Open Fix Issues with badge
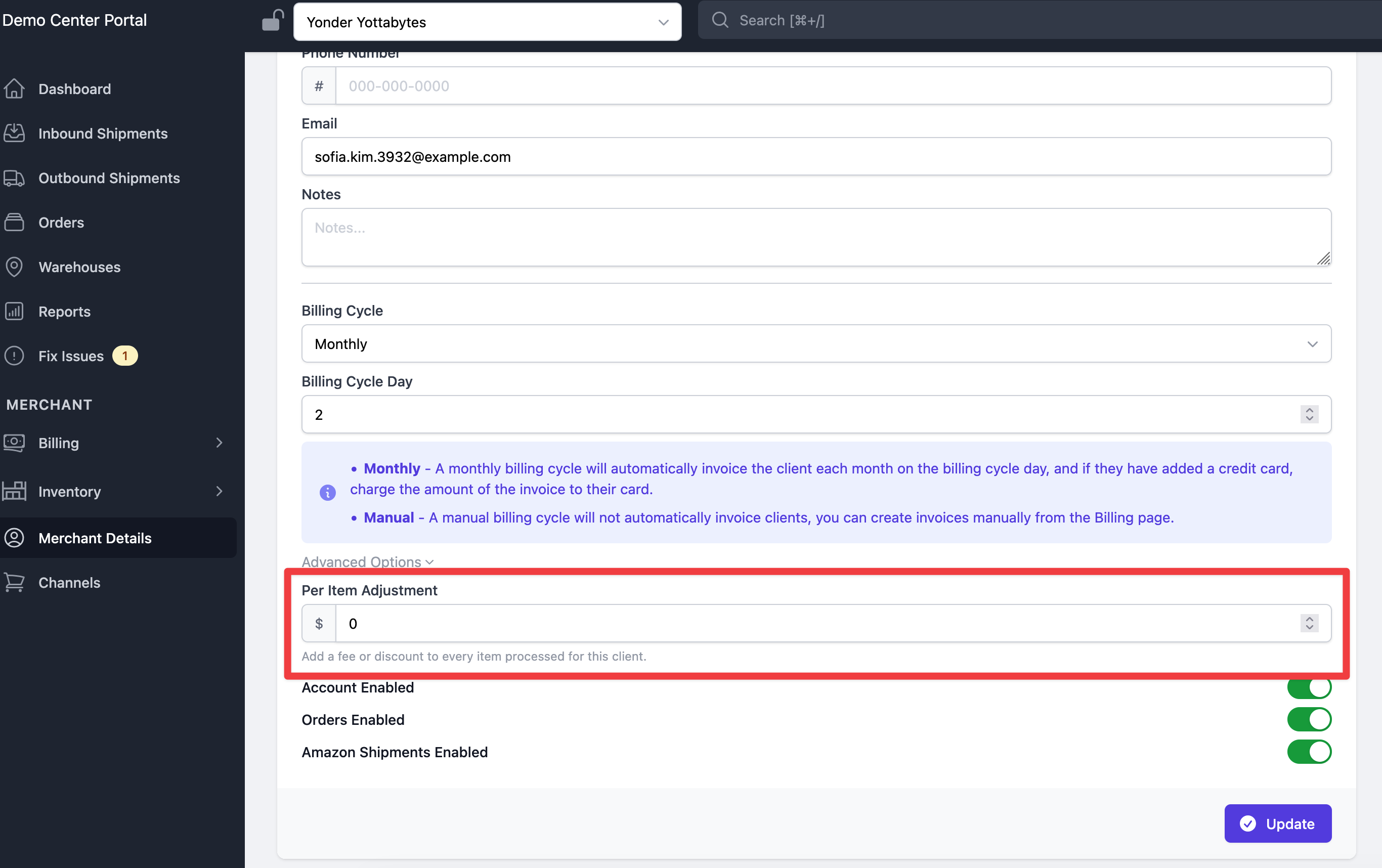Screen dimensions: 1382x868 tap(71, 356)
